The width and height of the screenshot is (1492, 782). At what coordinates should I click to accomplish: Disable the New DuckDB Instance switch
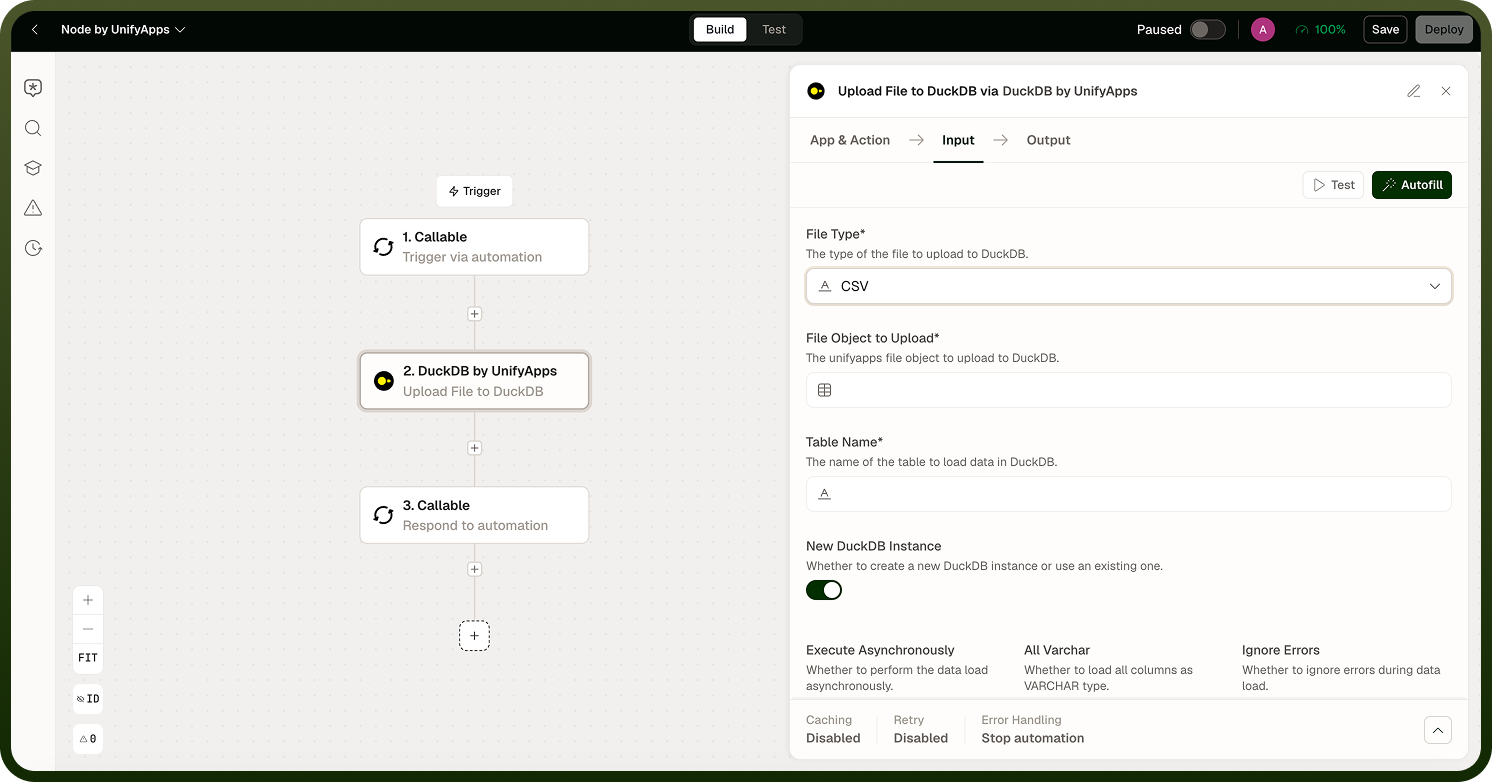pos(824,590)
